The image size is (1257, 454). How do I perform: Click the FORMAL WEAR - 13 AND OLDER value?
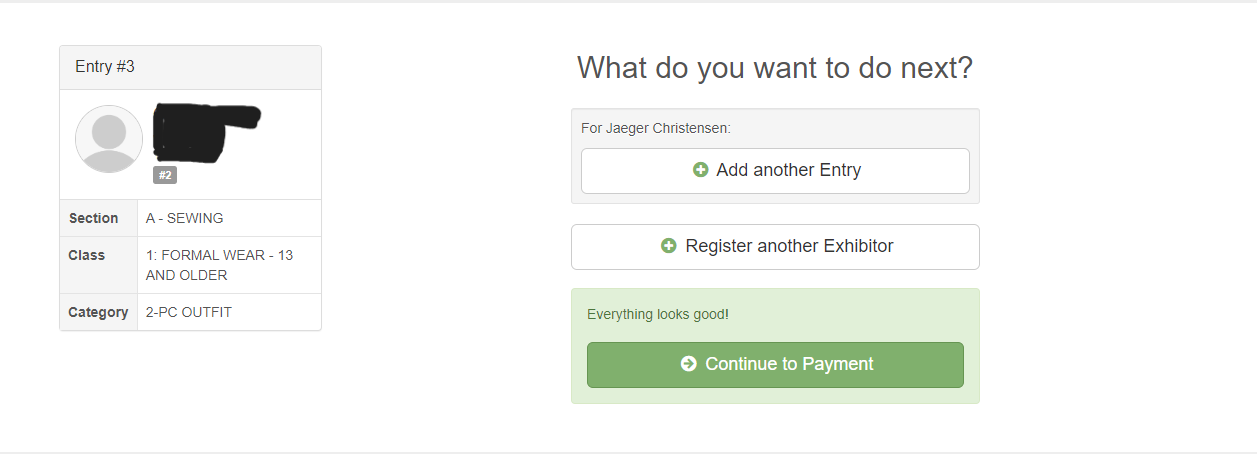pyautogui.click(x=220, y=265)
